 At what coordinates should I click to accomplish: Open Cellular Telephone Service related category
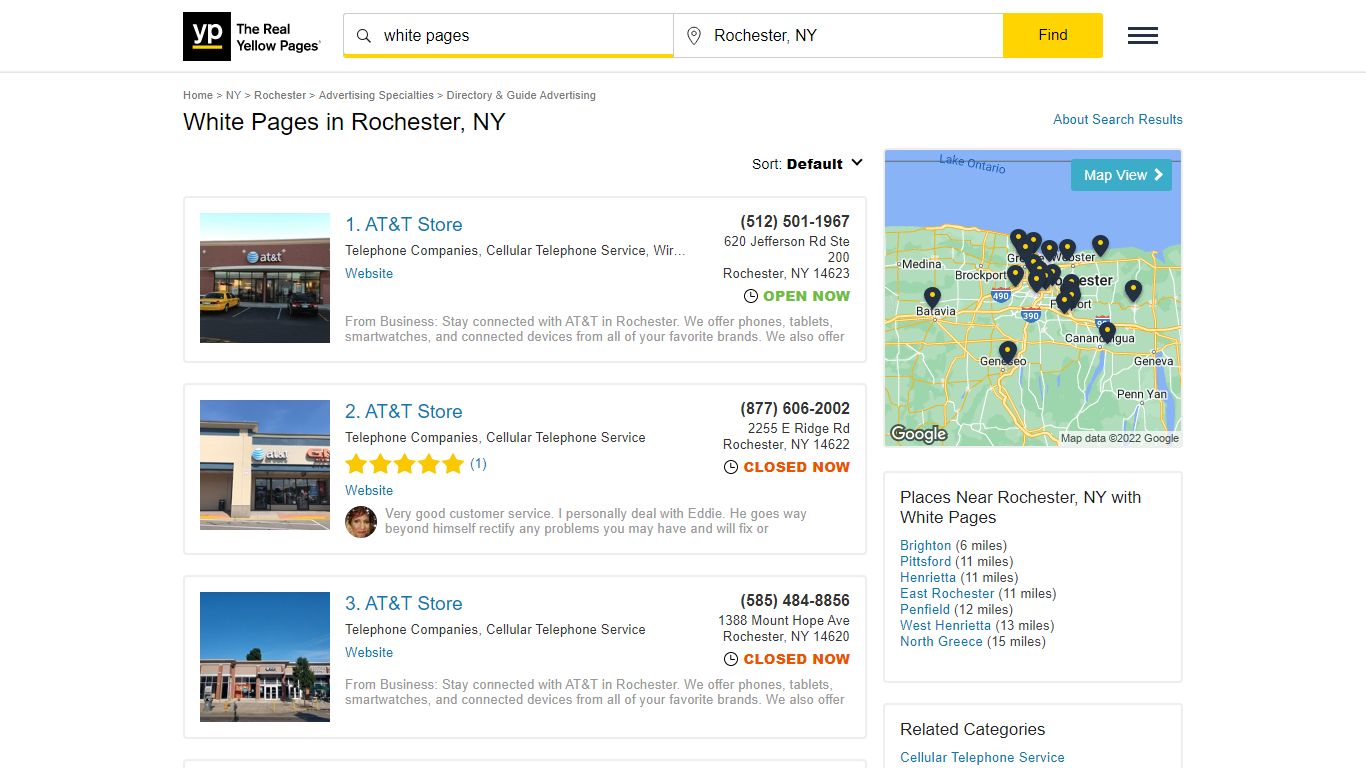pos(982,758)
